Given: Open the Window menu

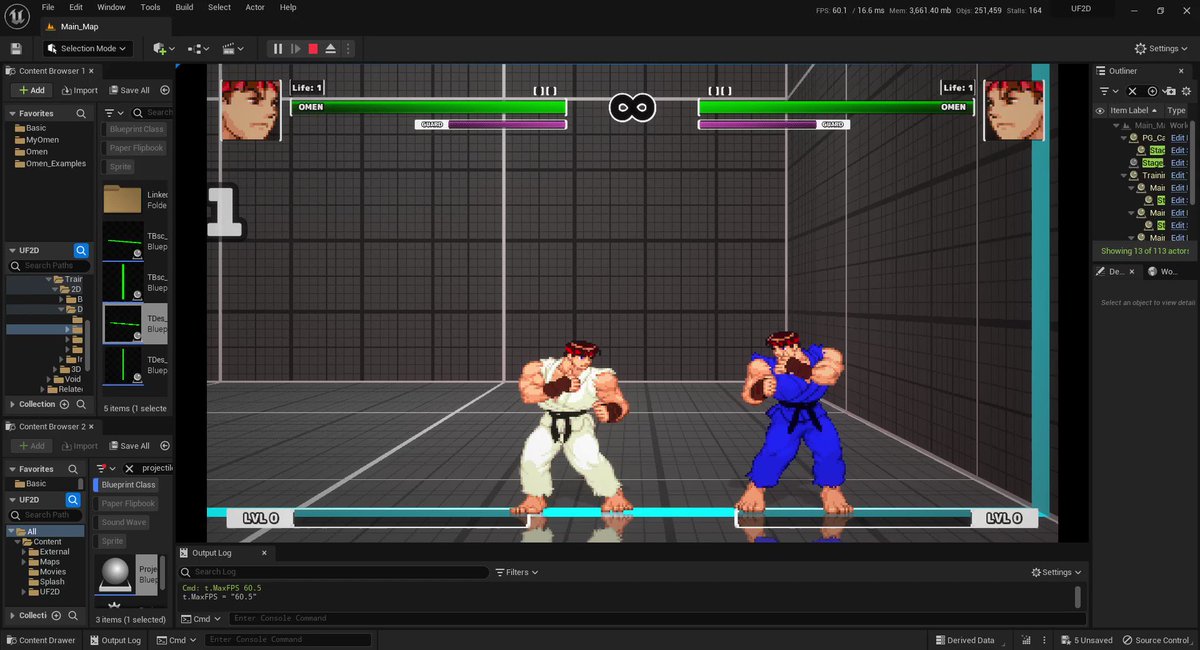Looking at the screenshot, I should [x=111, y=7].
